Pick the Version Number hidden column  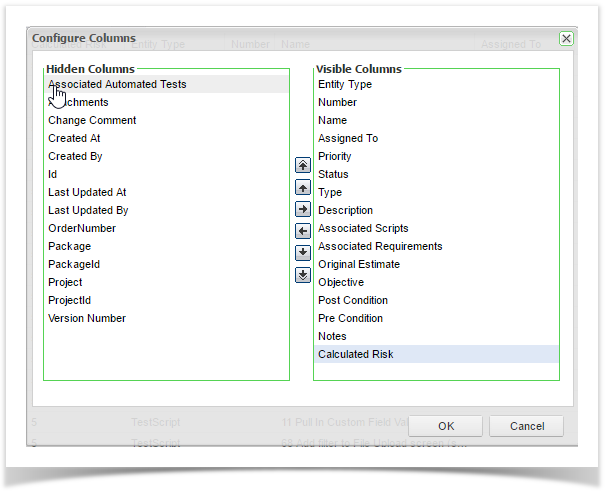point(87,319)
